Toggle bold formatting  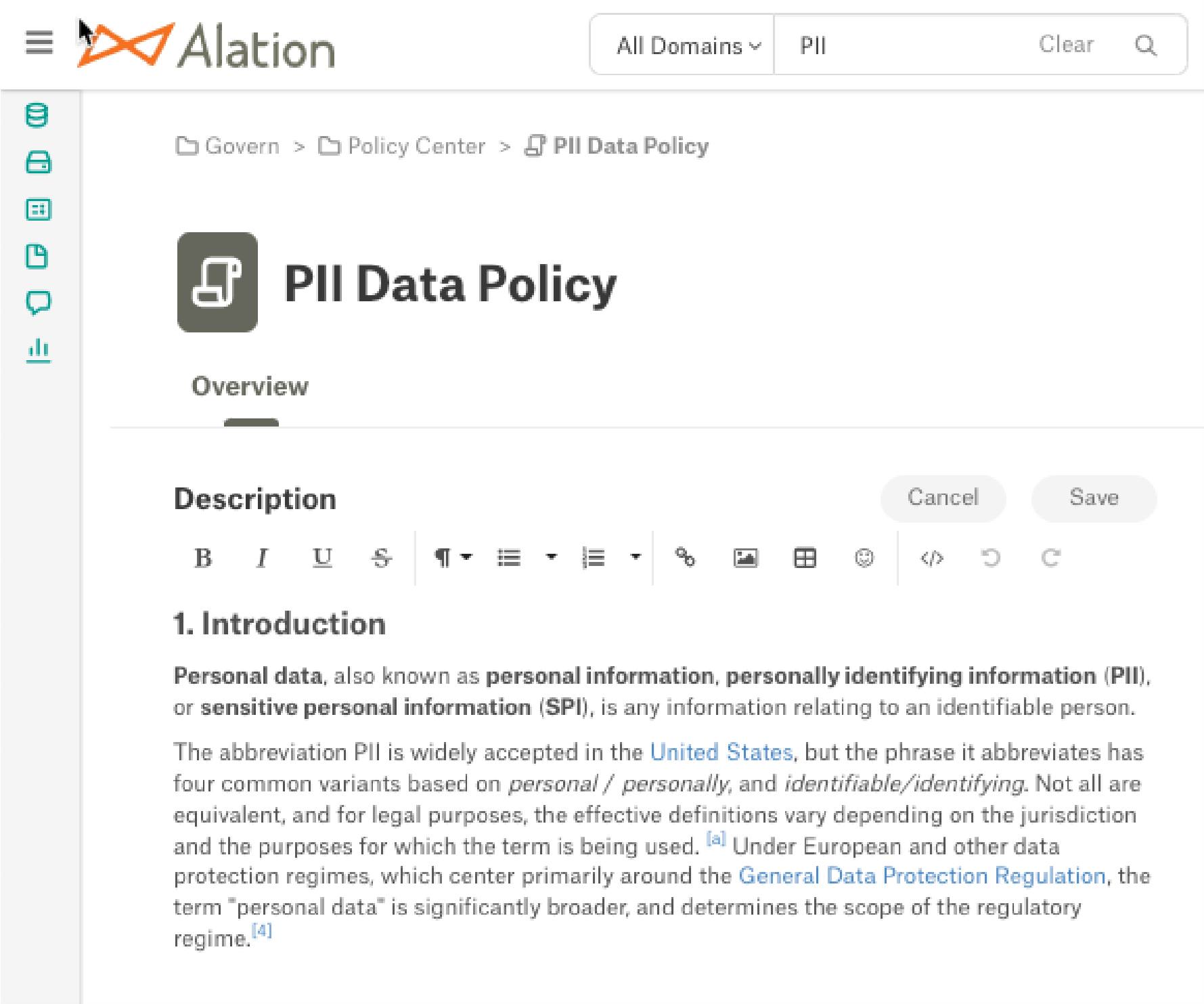[x=203, y=558]
